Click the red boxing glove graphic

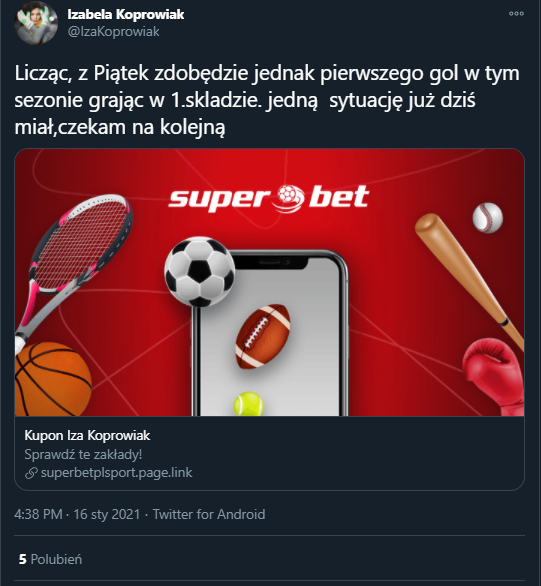coord(493,377)
